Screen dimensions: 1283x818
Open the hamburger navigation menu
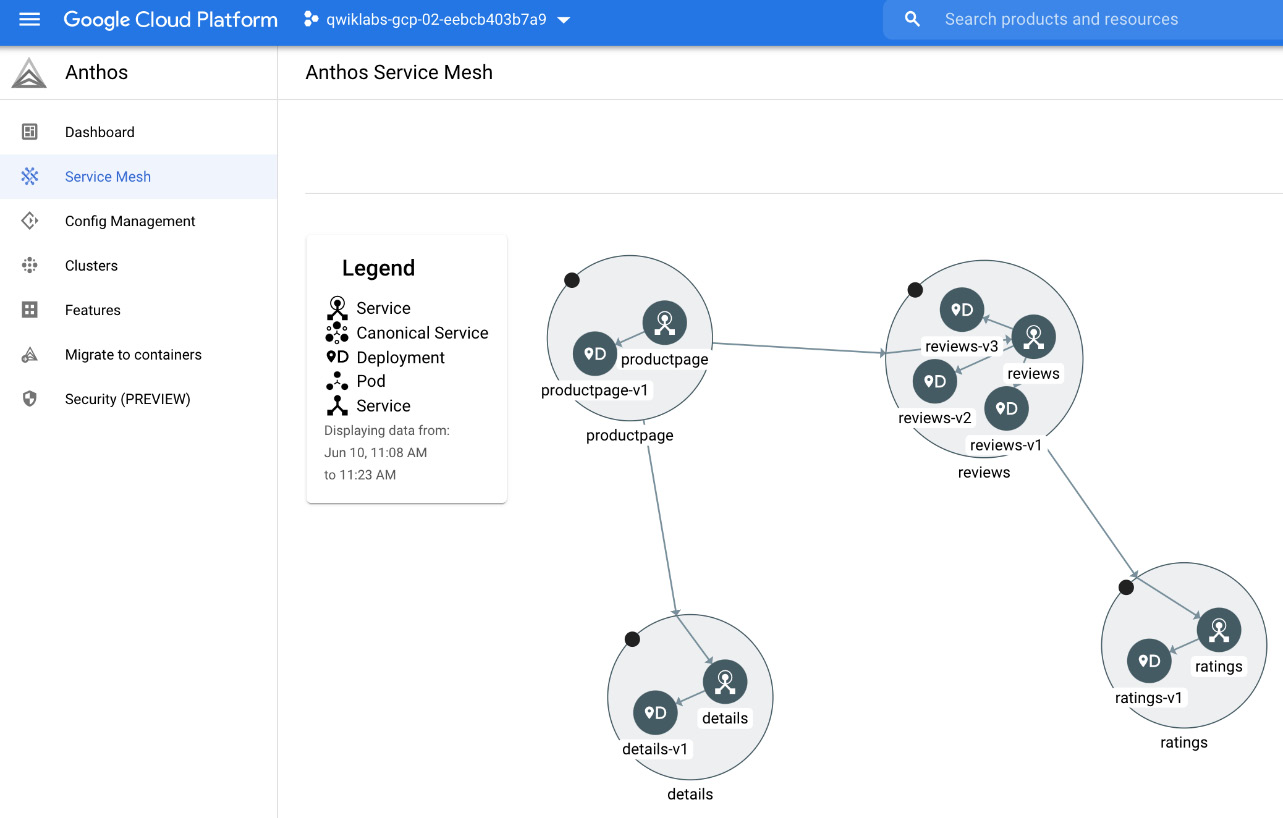29,19
